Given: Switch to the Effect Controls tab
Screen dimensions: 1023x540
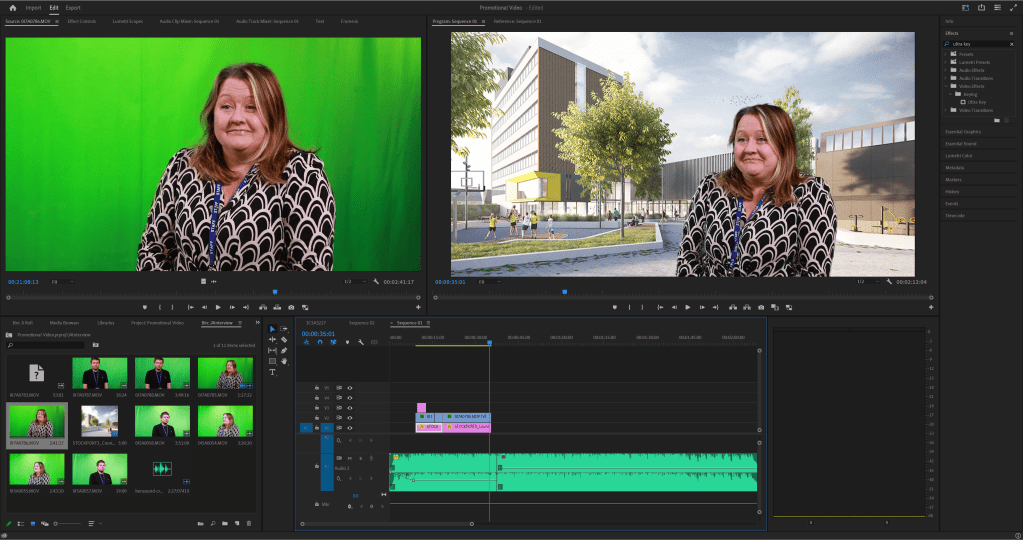Looking at the screenshot, I should 82,20.
